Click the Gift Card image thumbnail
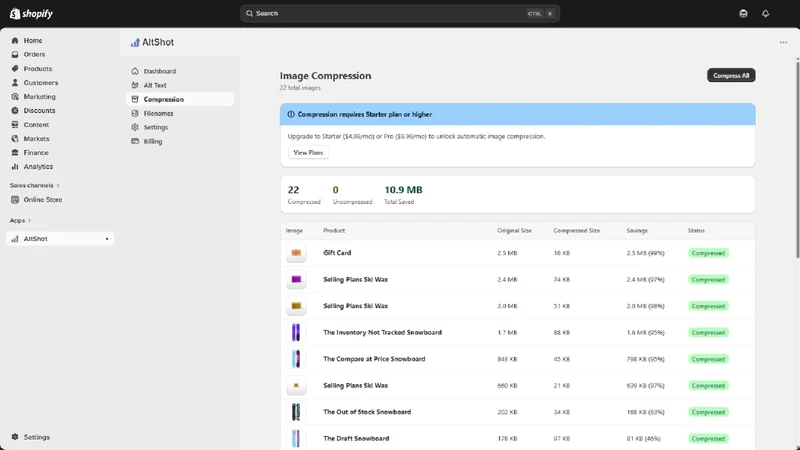 tap(296, 253)
